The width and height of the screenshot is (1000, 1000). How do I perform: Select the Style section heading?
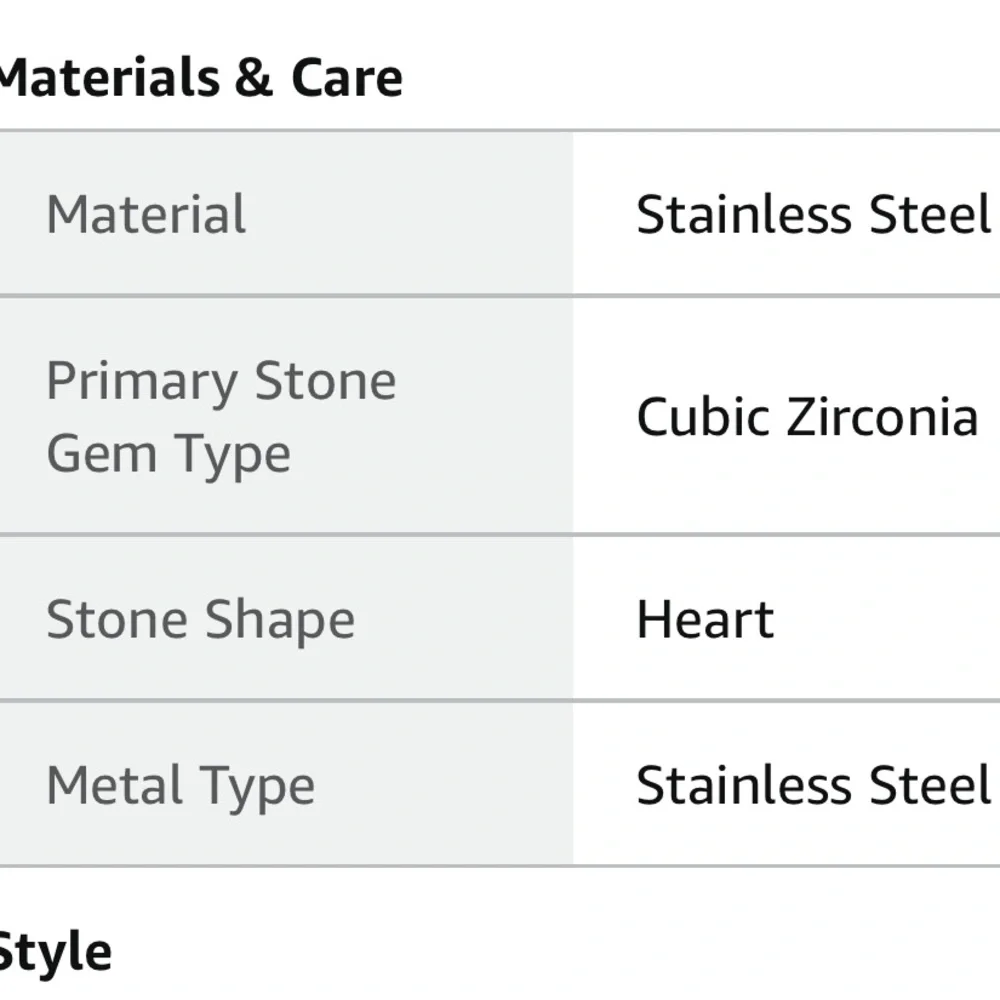click(x=55, y=952)
